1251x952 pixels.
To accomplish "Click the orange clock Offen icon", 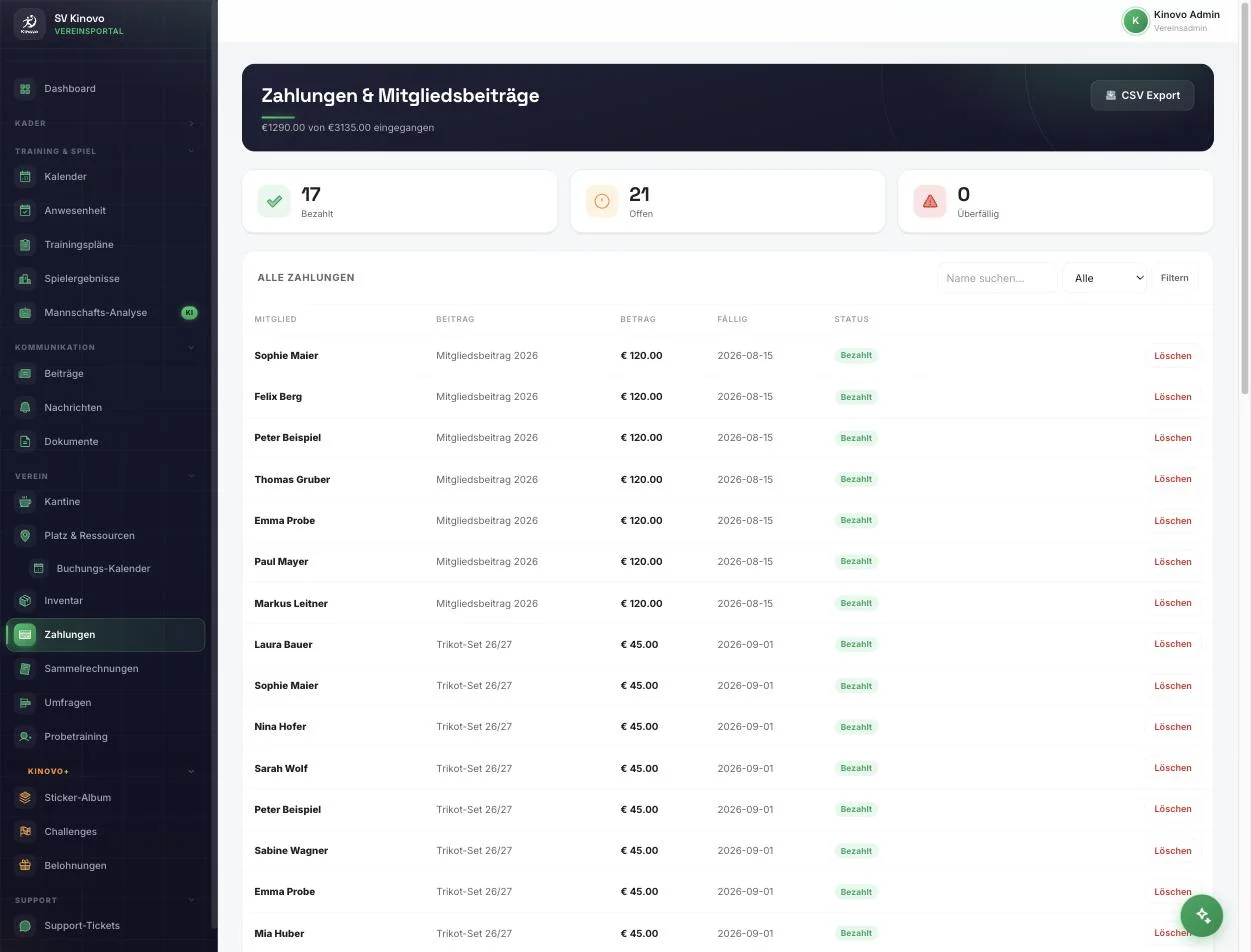I will coord(602,201).
